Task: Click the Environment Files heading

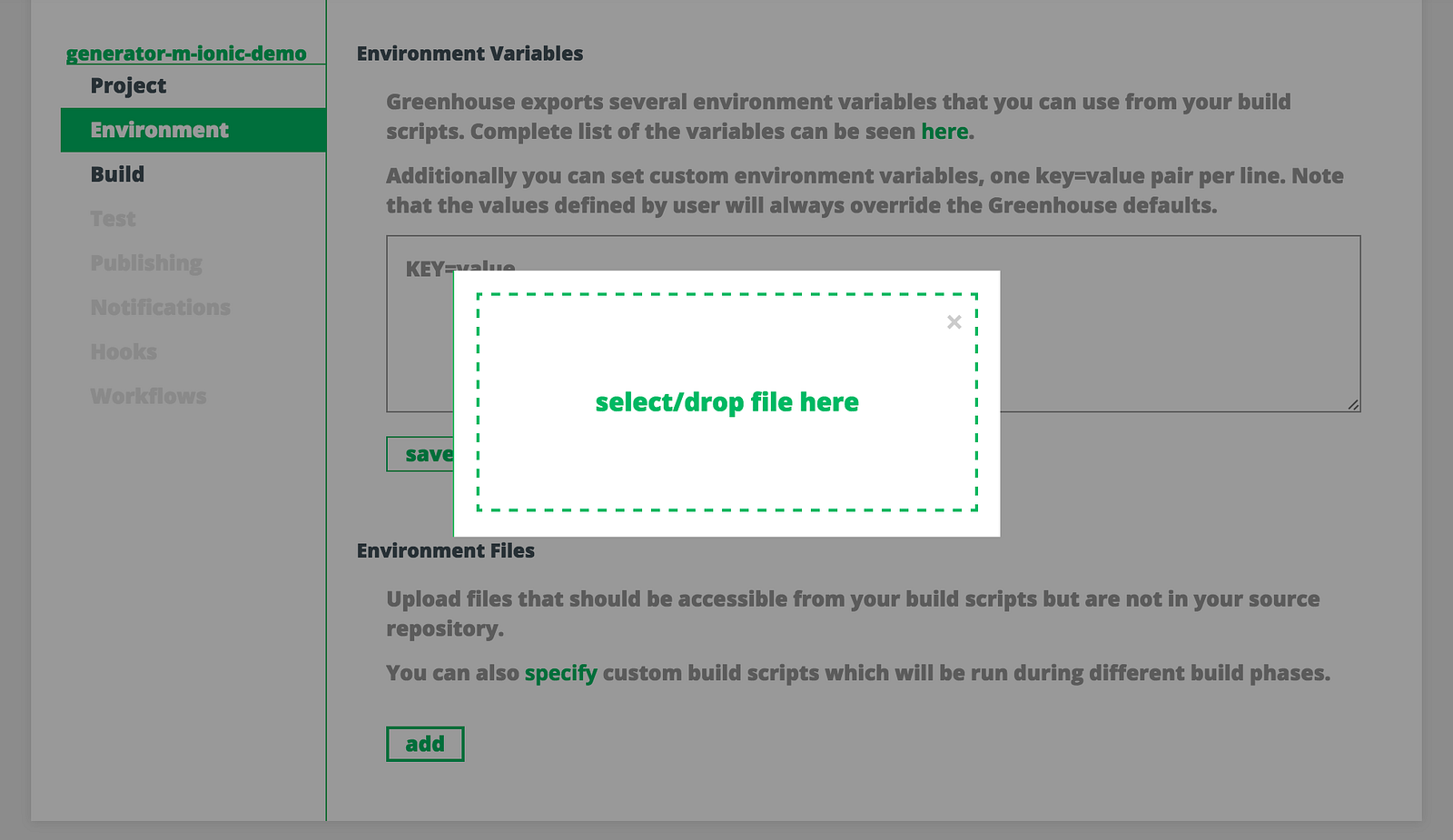Action: 445,551
